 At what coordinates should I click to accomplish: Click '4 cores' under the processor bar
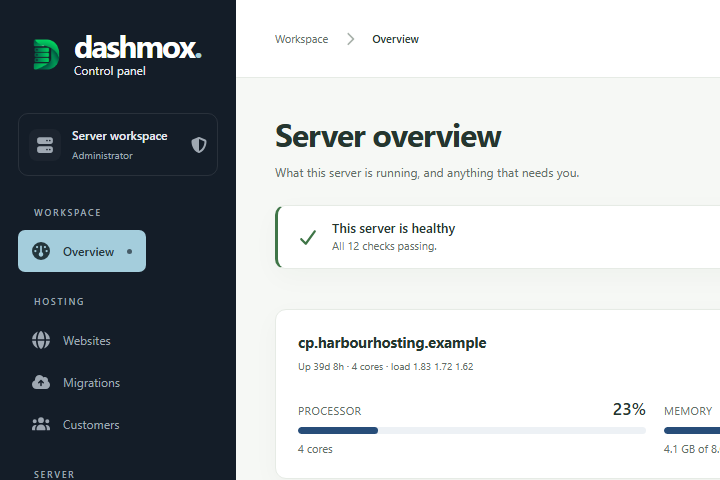click(x=315, y=449)
